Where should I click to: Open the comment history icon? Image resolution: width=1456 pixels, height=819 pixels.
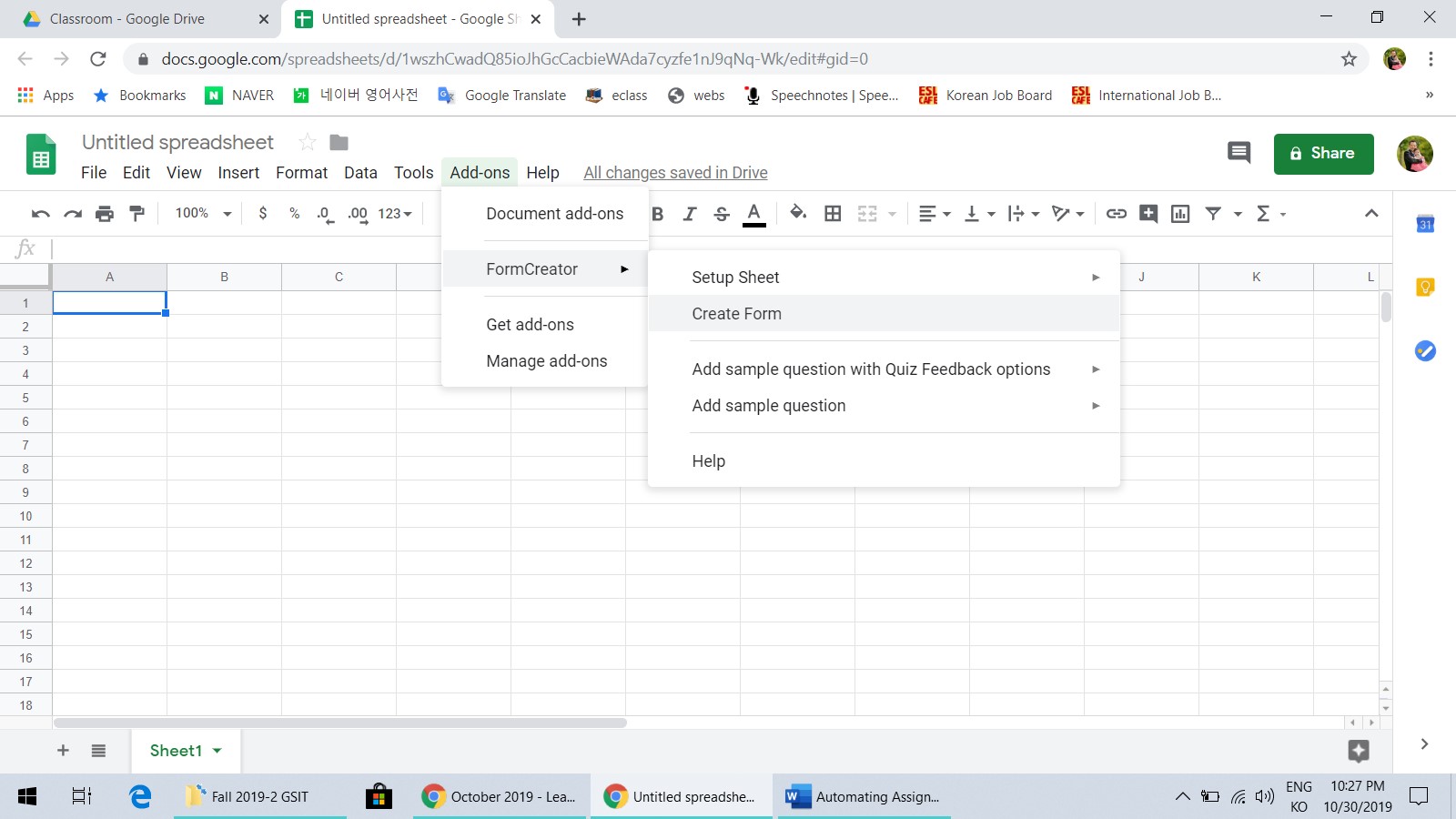tap(1239, 153)
